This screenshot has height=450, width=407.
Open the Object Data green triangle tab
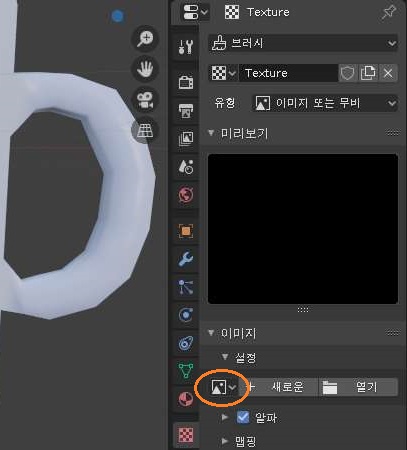coord(186,371)
